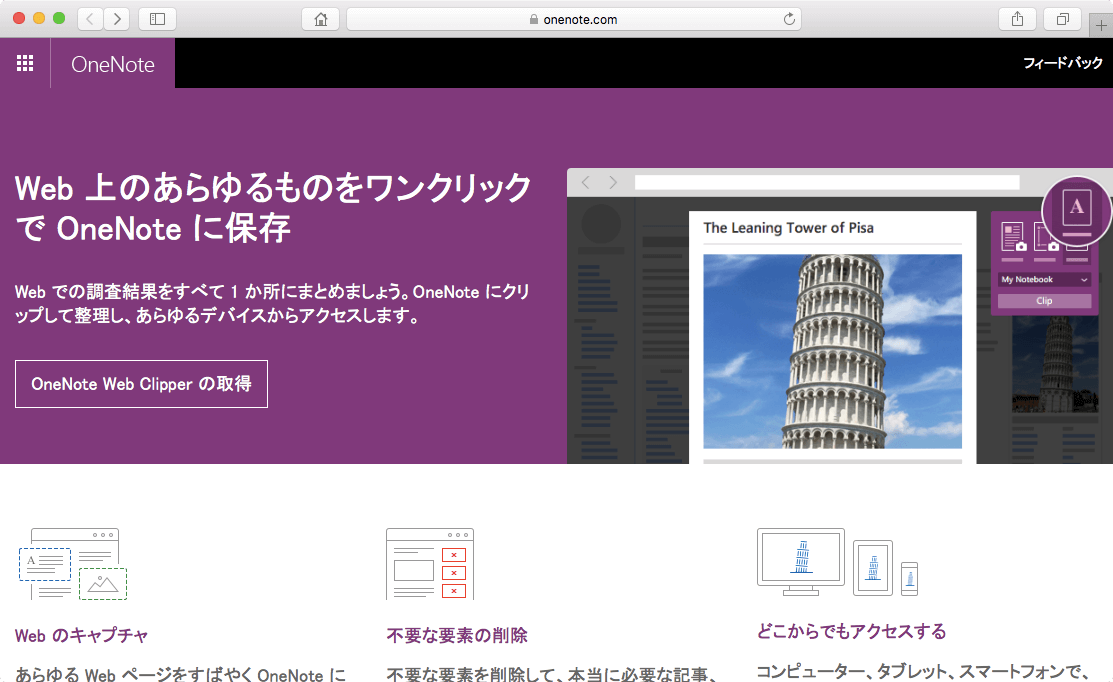The height and width of the screenshot is (682, 1113).
Task: Open the Office app launcher grid
Action: click(x=25, y=62)
